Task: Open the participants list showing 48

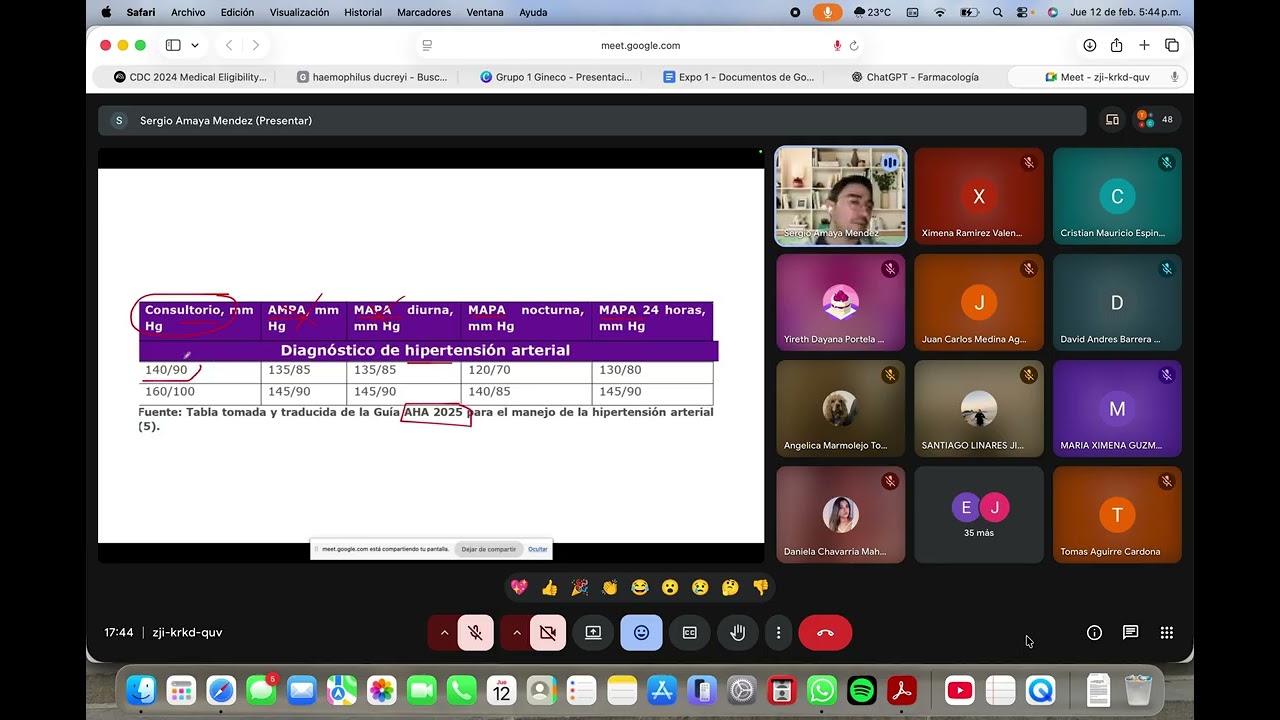Action: coord(1156,120)
